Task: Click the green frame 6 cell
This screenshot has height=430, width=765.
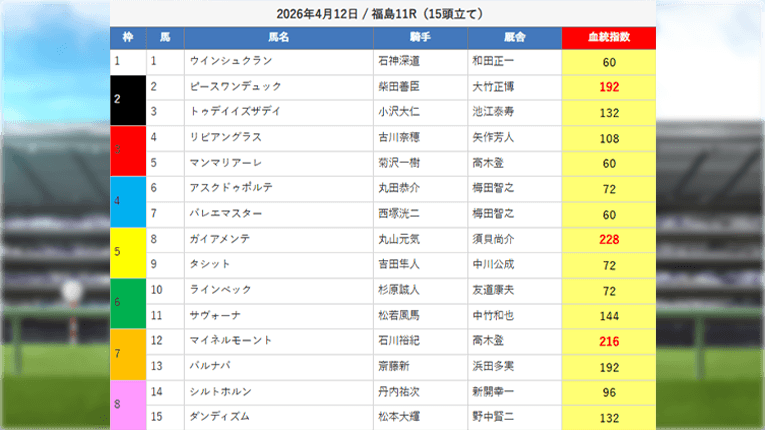Action: pos(128,304)
